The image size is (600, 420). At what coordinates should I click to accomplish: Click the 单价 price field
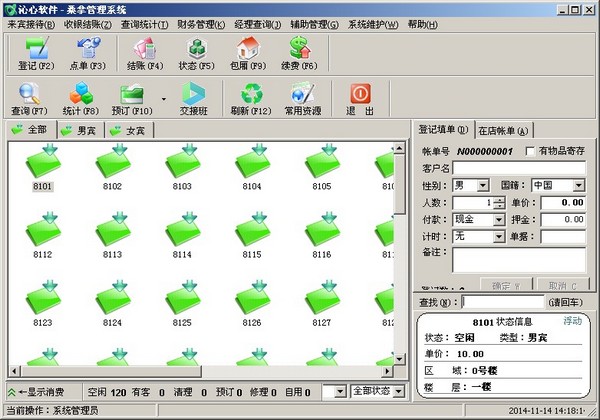click(563, 203)
